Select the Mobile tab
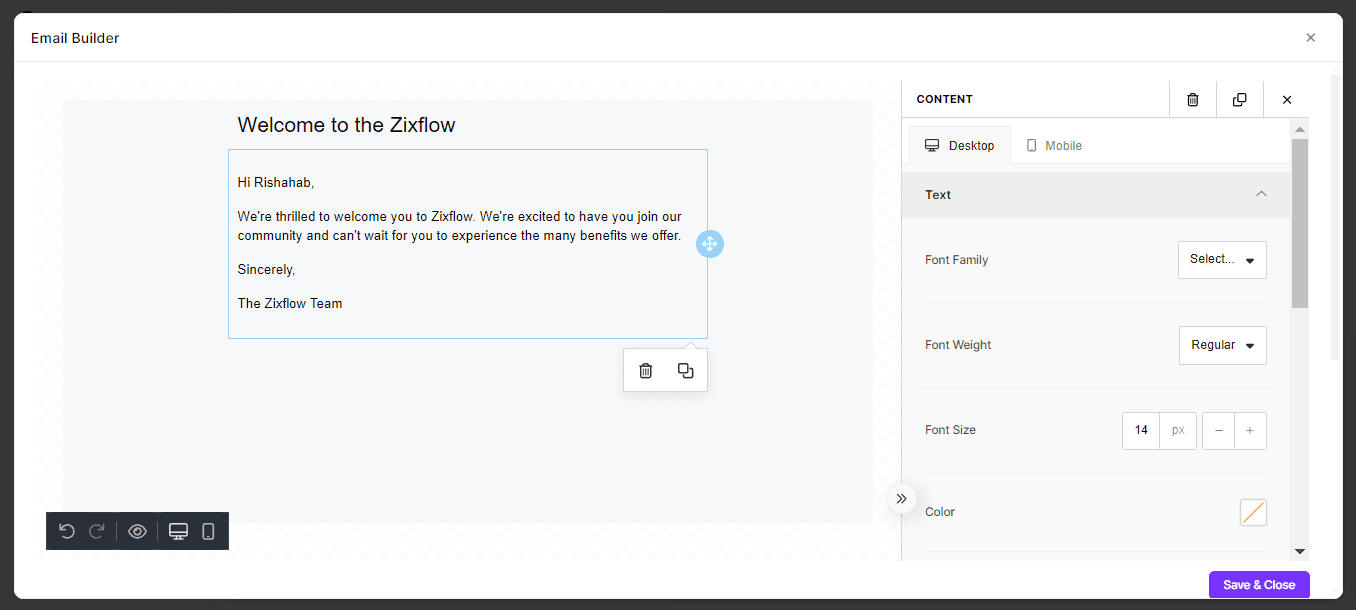Screen dimensions: 1356x610 (x=1054, y=146)
